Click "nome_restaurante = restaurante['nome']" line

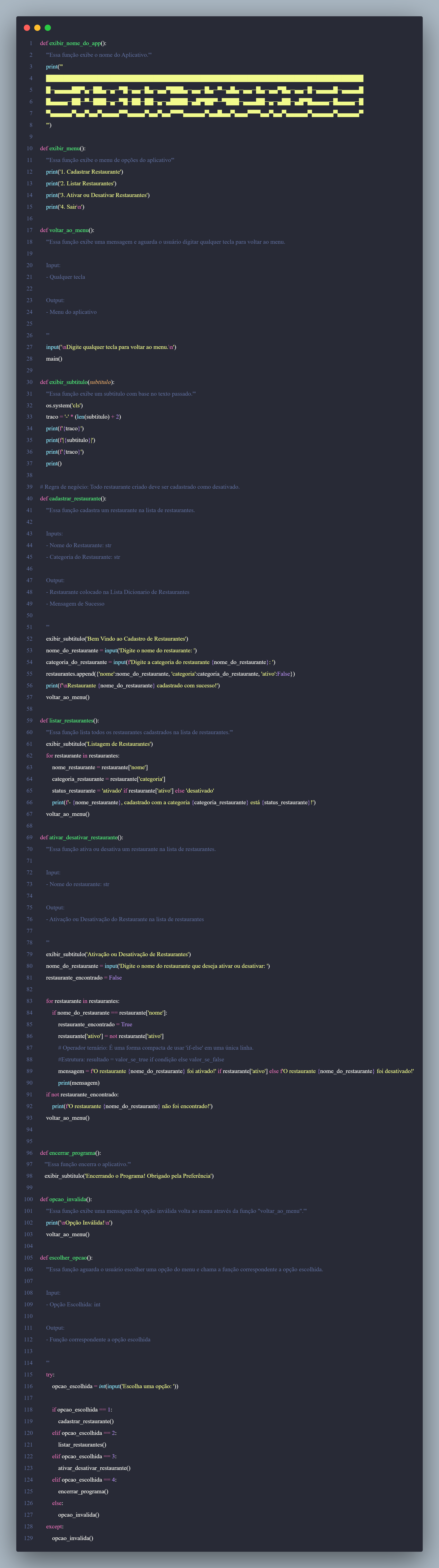pyautogui.click(x=100, y=768)
